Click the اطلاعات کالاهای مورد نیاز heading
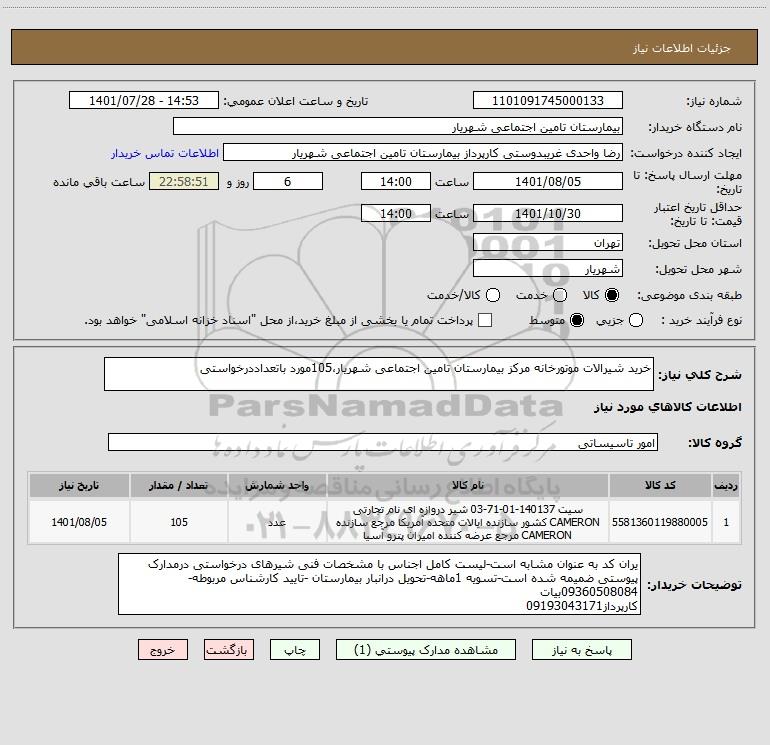 (668, 407)
